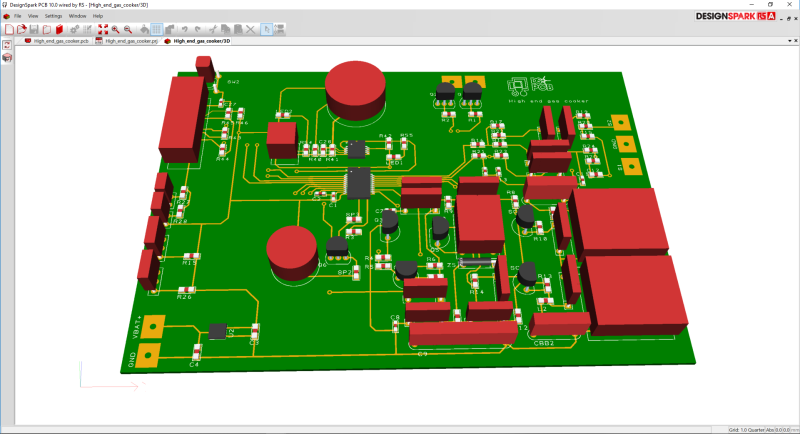
Task: Click the Delete X toolbar icon
Action: [x=251, y=30]
